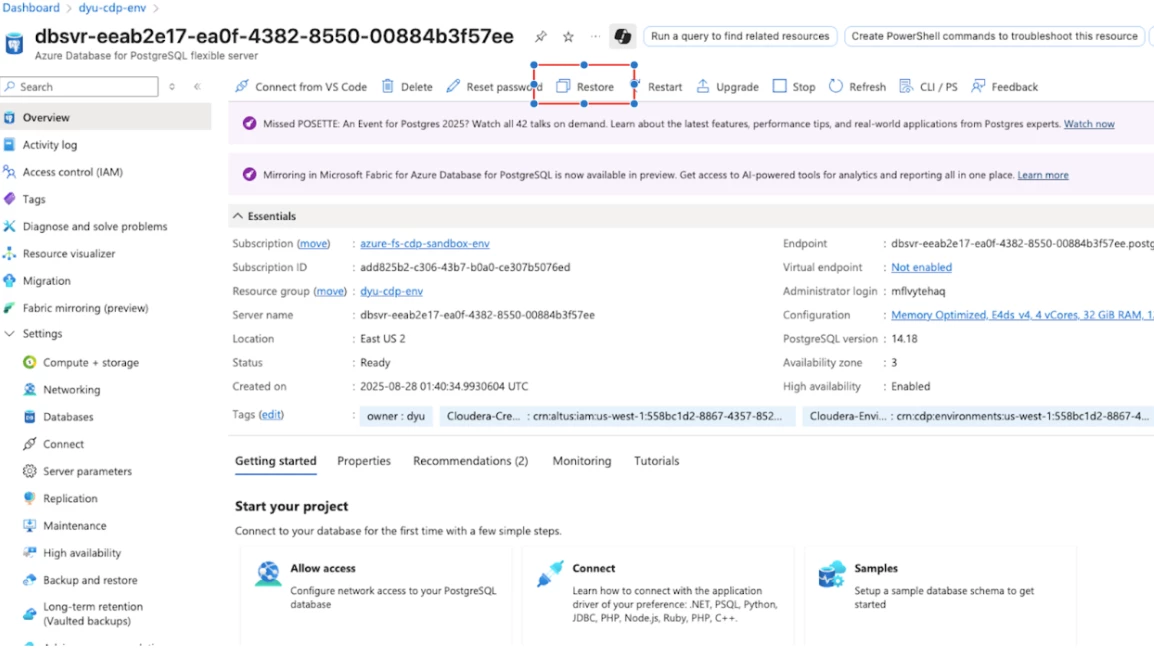Click dyu-cdp-env breadcrumb link

coord(112,8)
